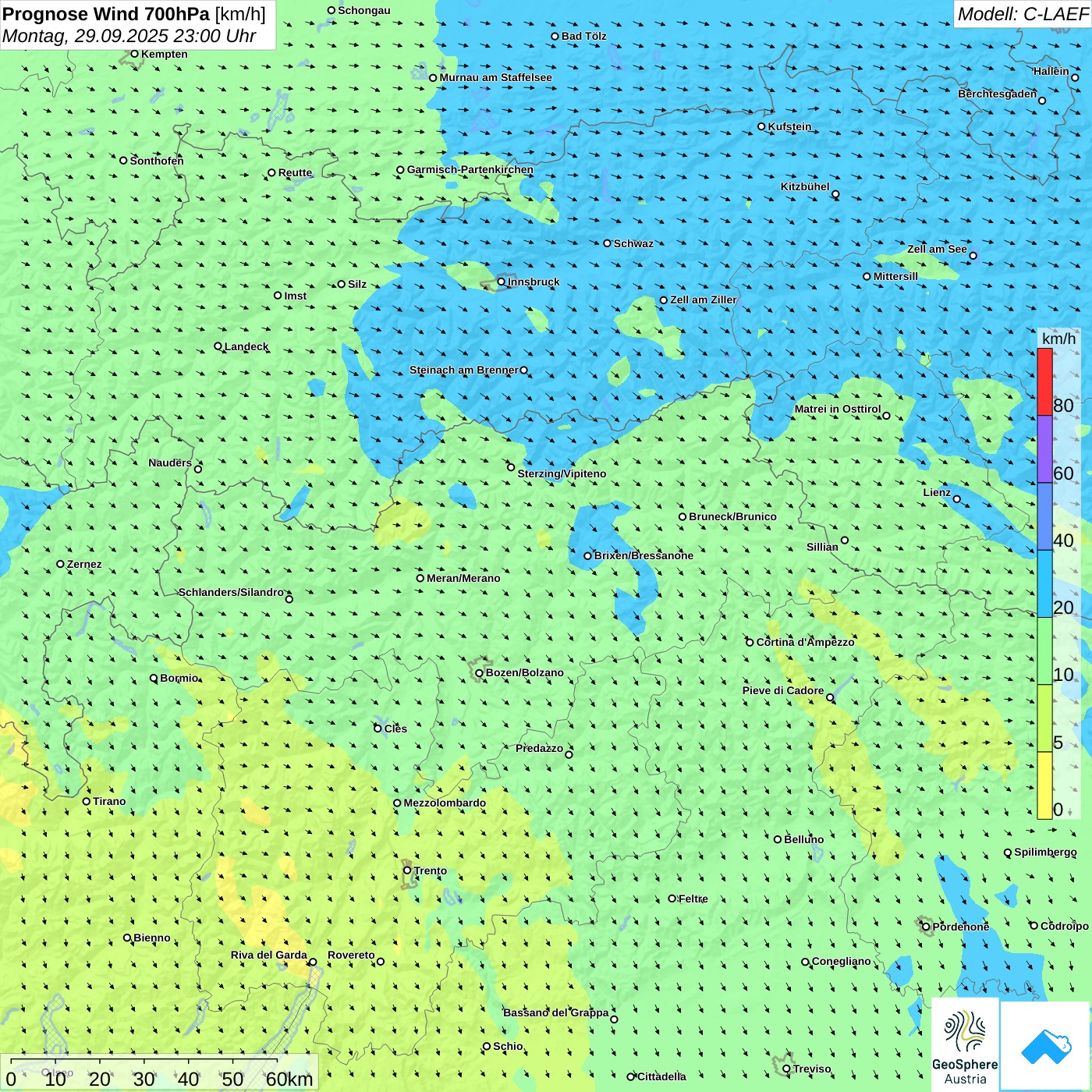Click the Sterzing/Vipiteno location dot
Screen dimensions: 1092x1092
512,467
